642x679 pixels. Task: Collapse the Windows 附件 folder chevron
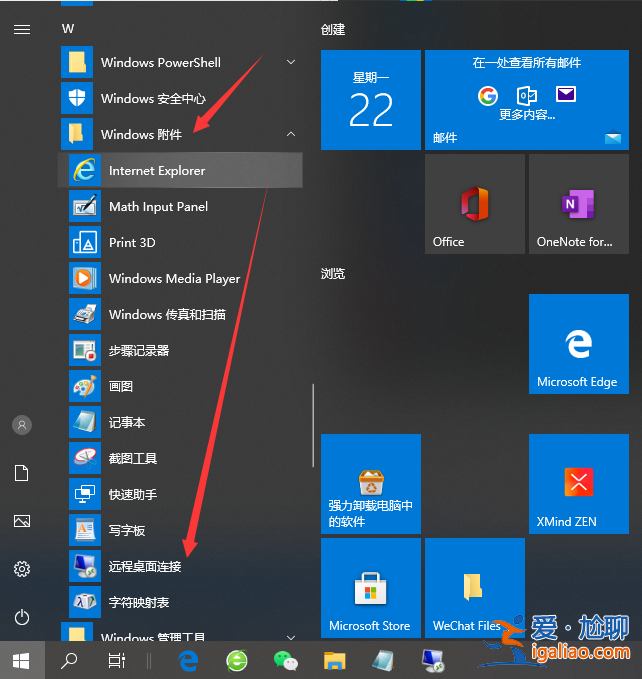291,134
